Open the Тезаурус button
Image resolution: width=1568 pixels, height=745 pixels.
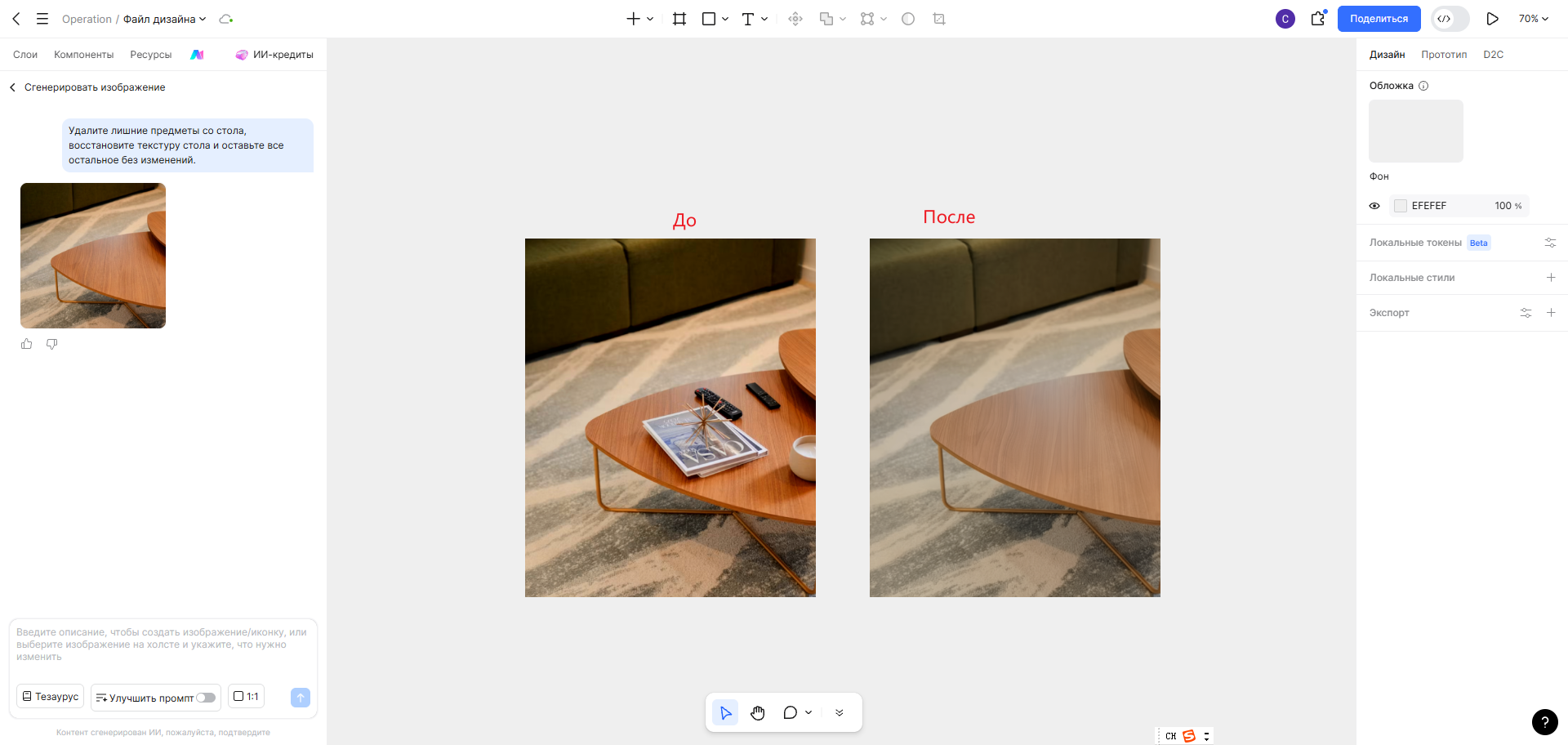[x=50, y=697]
